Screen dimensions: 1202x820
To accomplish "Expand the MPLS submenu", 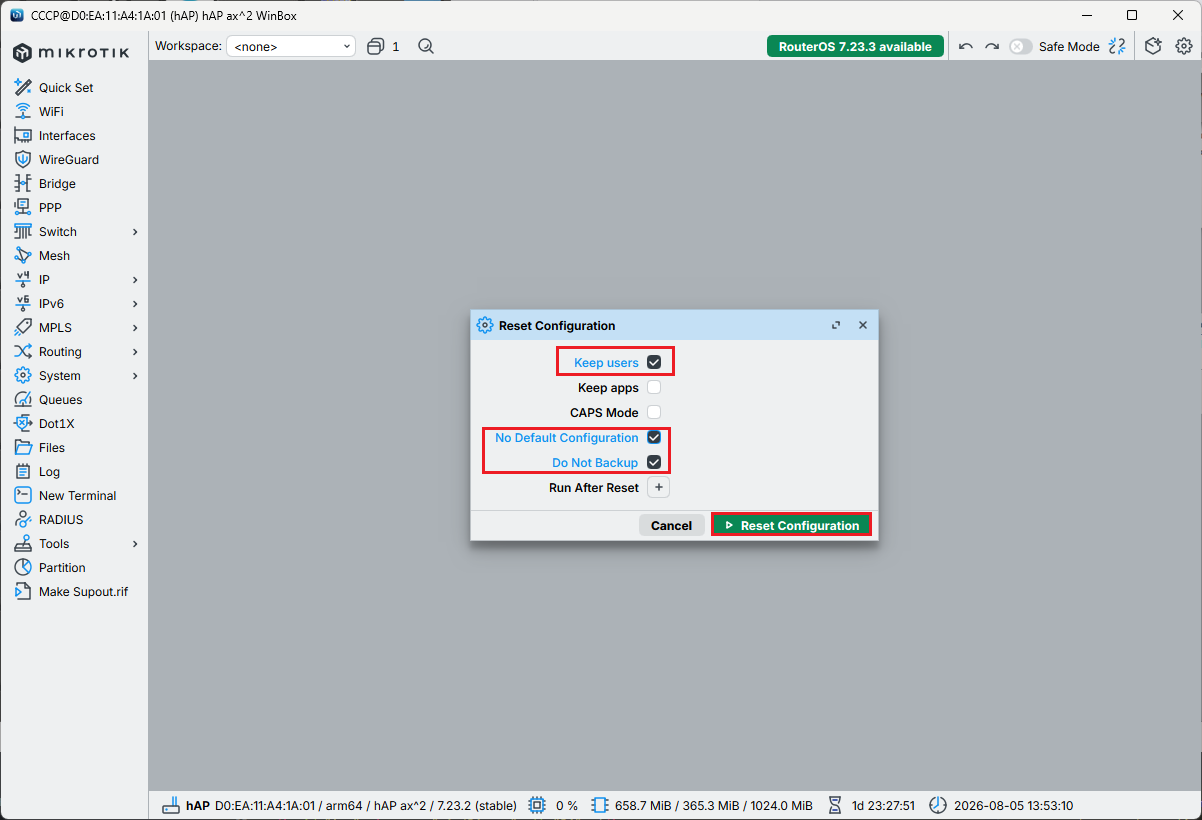I will tap(135, 328).
